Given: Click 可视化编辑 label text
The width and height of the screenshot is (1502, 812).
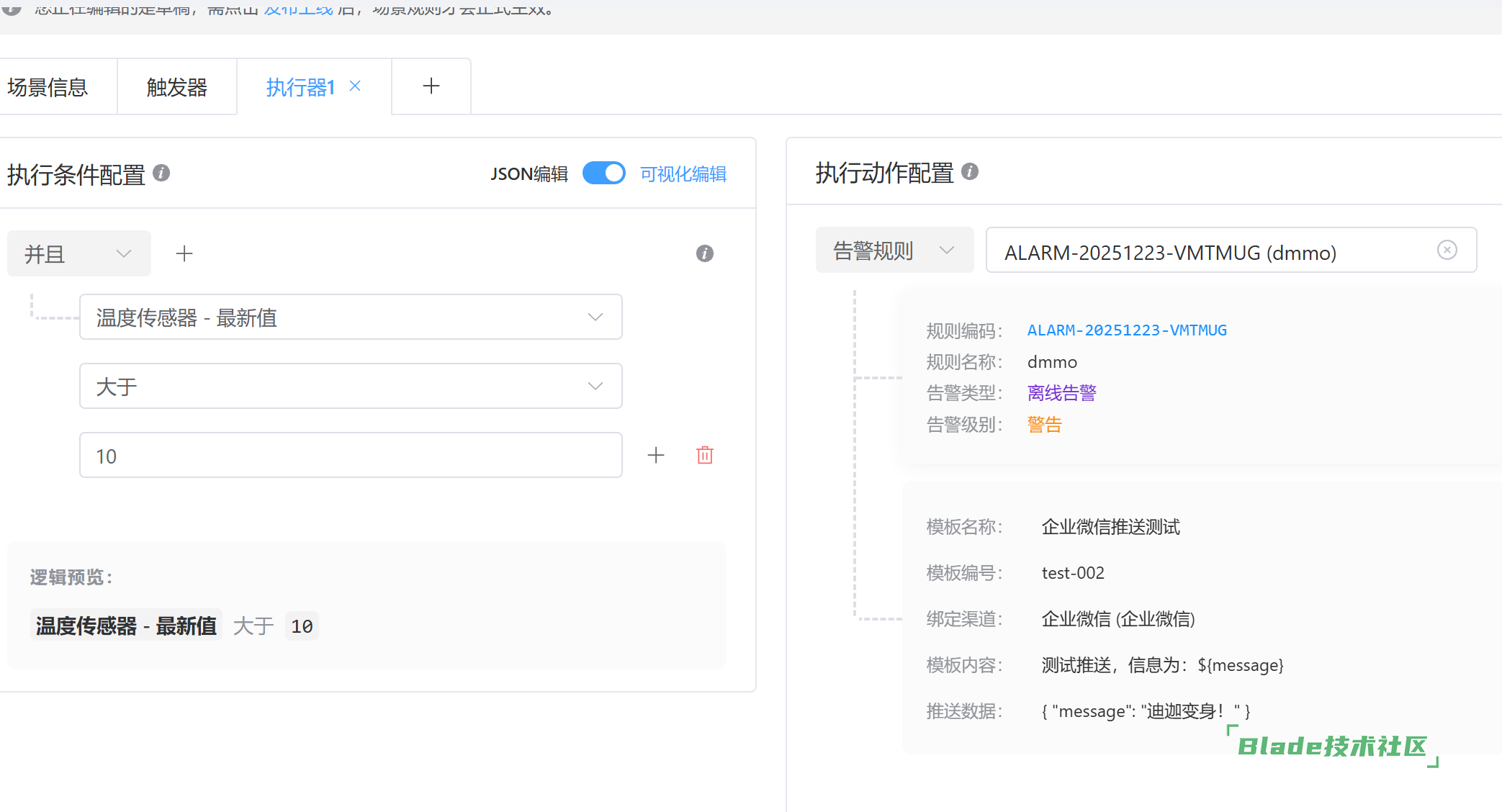Looking at the screenshot, I should 683,174.
